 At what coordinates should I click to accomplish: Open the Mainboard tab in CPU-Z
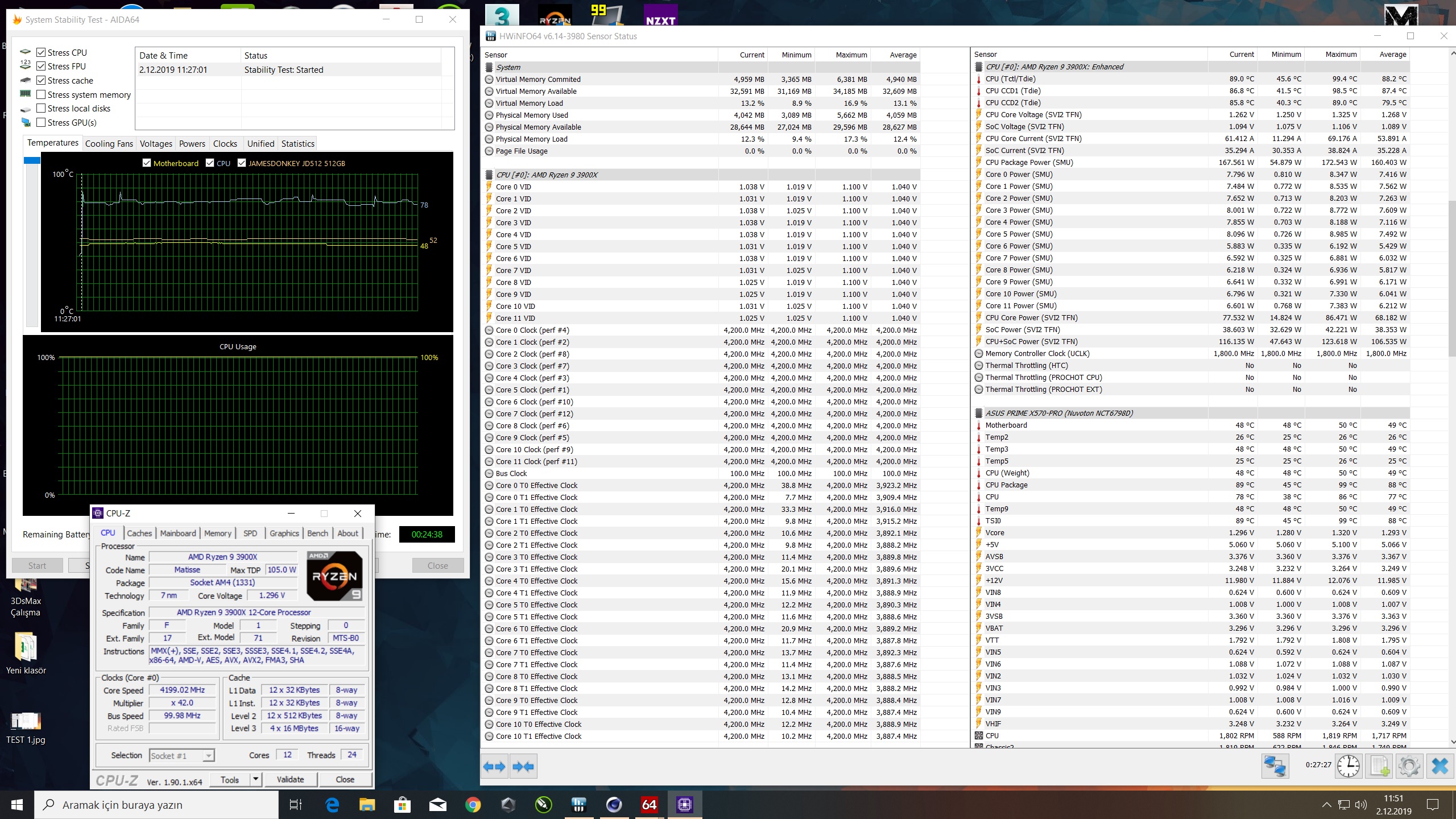click(x=177, y=533)
